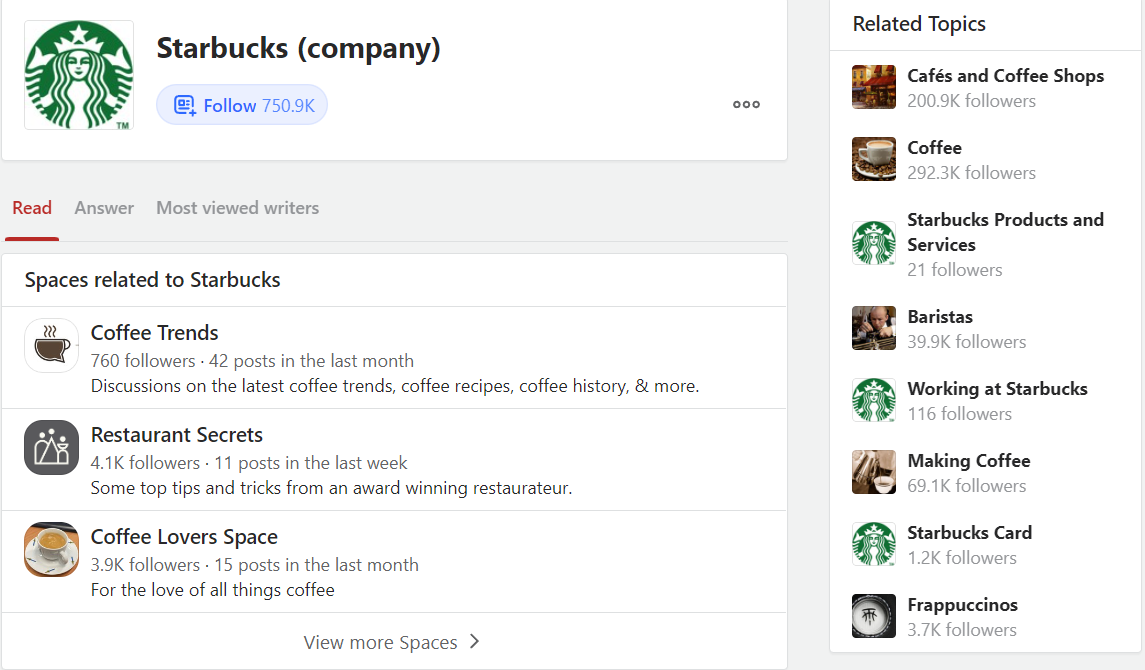The height and width of the screenshot is (670, 1145).
Task: Open the Coffee Lovers Space link
Action: point(184,537)
